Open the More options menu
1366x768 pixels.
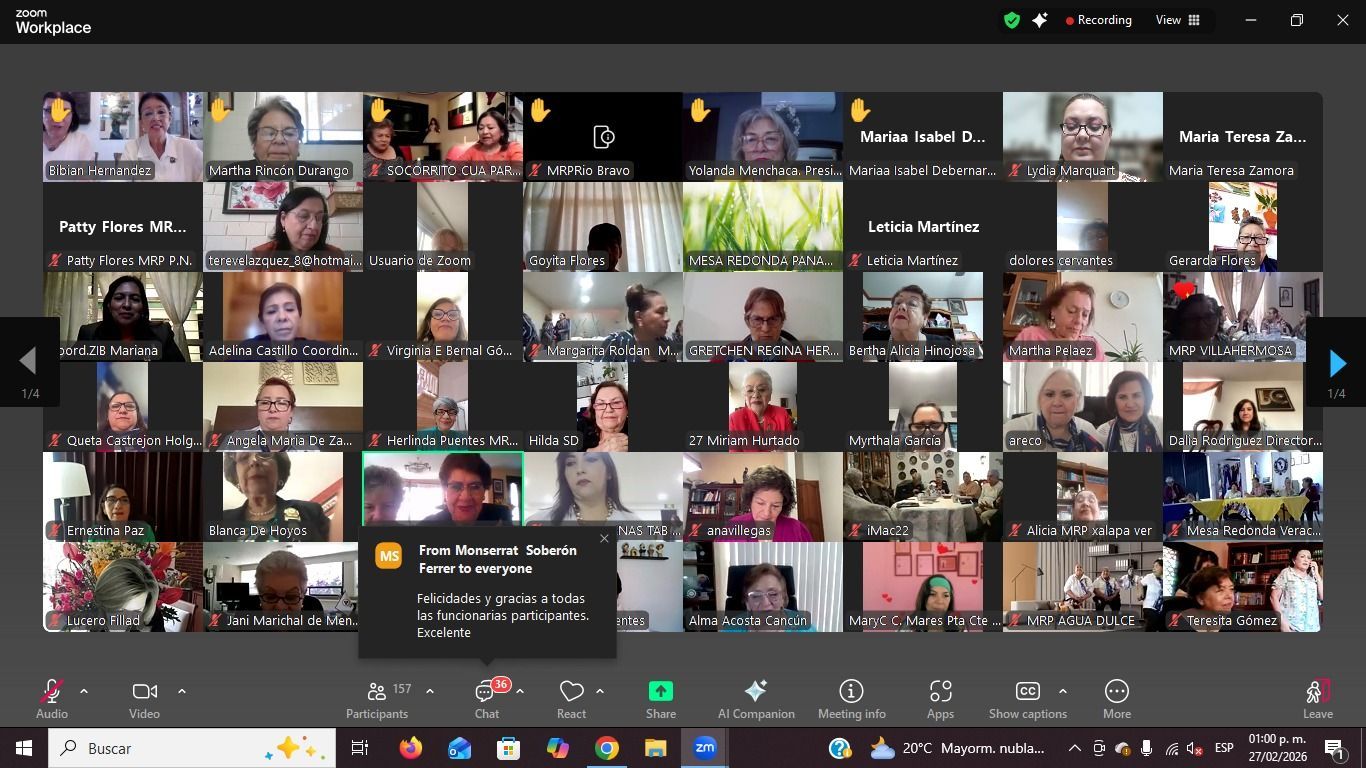coord(1117,699)
